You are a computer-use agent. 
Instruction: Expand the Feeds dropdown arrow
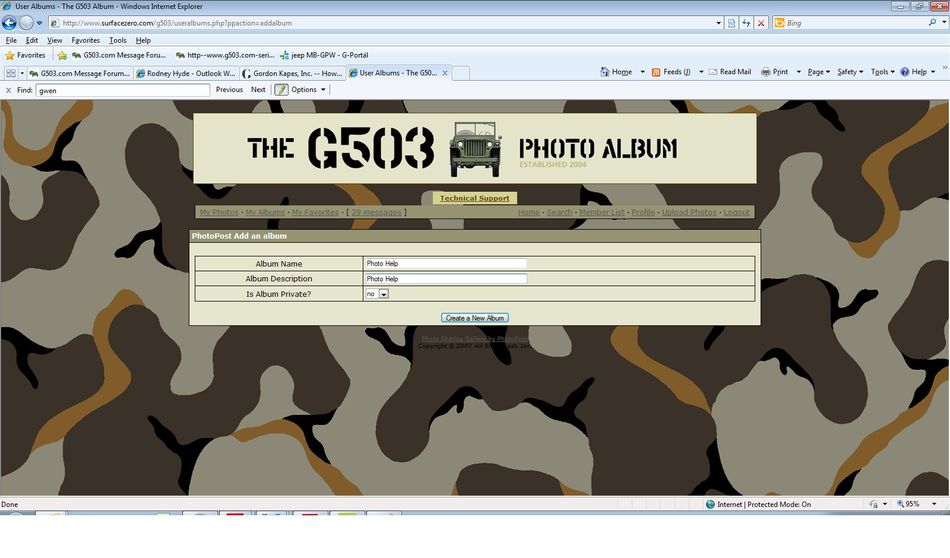701,71
